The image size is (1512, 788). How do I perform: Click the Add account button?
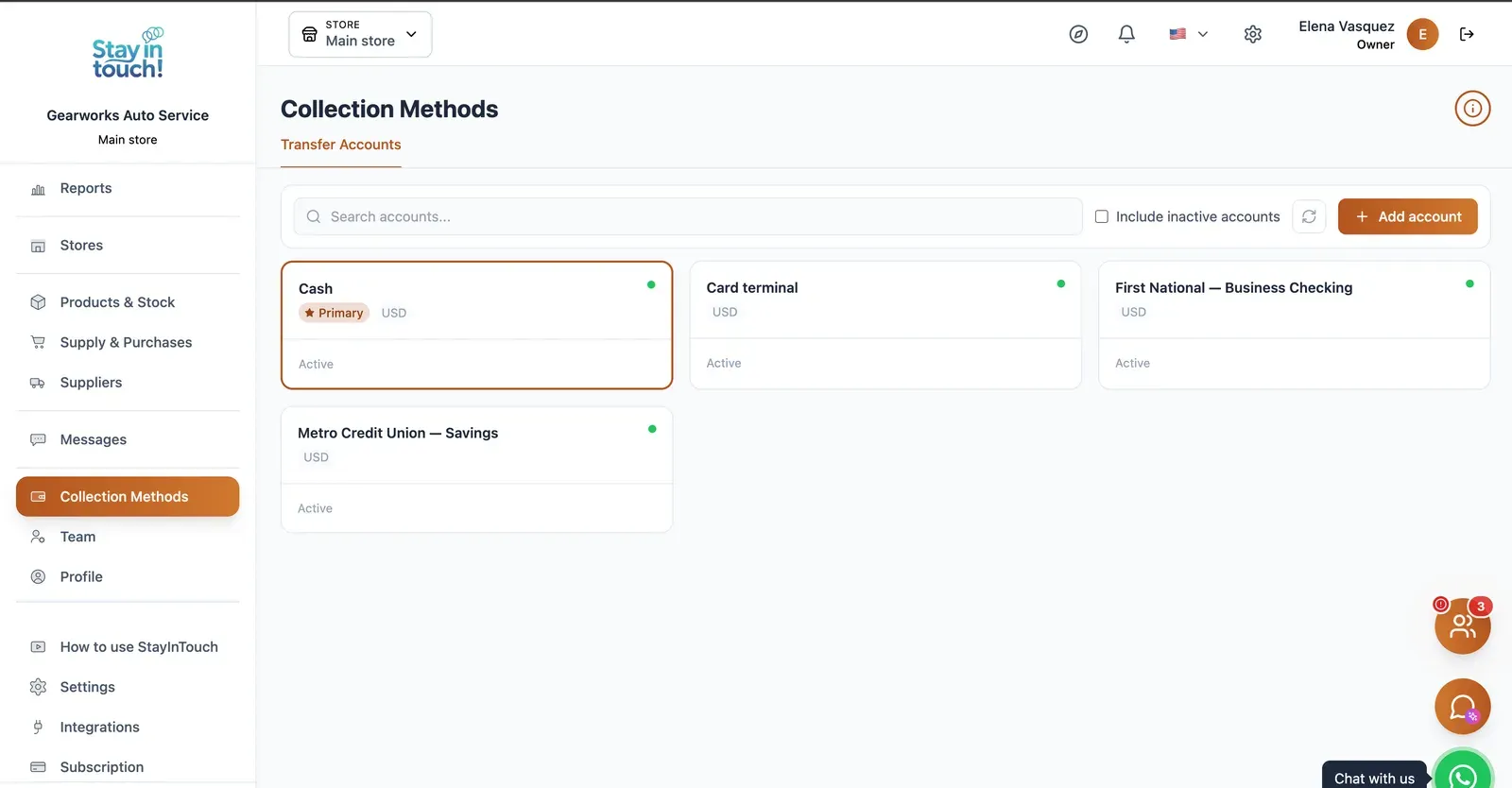coord(1407,216)
